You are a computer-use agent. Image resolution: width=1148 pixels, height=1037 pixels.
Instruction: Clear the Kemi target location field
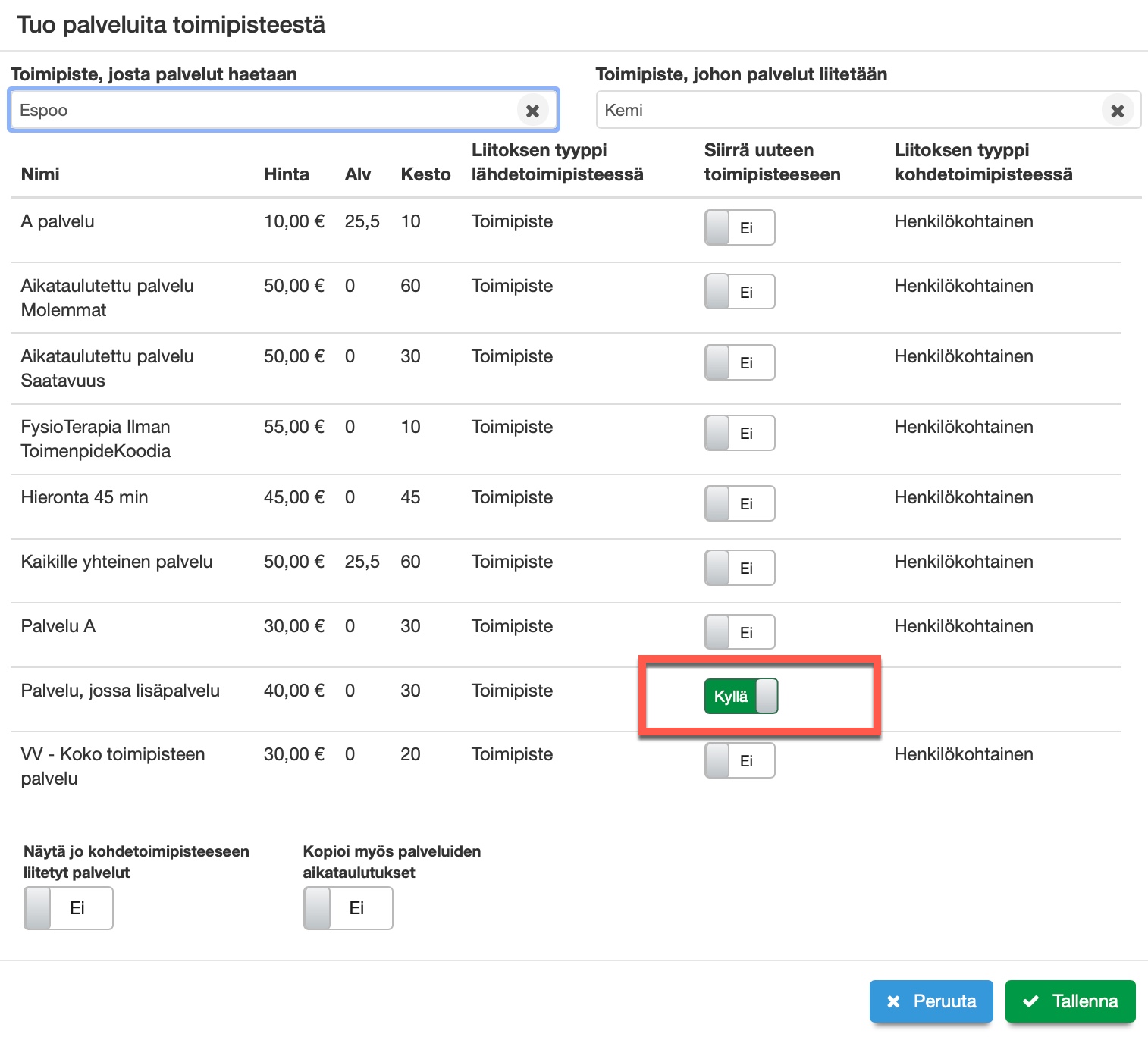pyautogui.click(x=1117, y=111)
